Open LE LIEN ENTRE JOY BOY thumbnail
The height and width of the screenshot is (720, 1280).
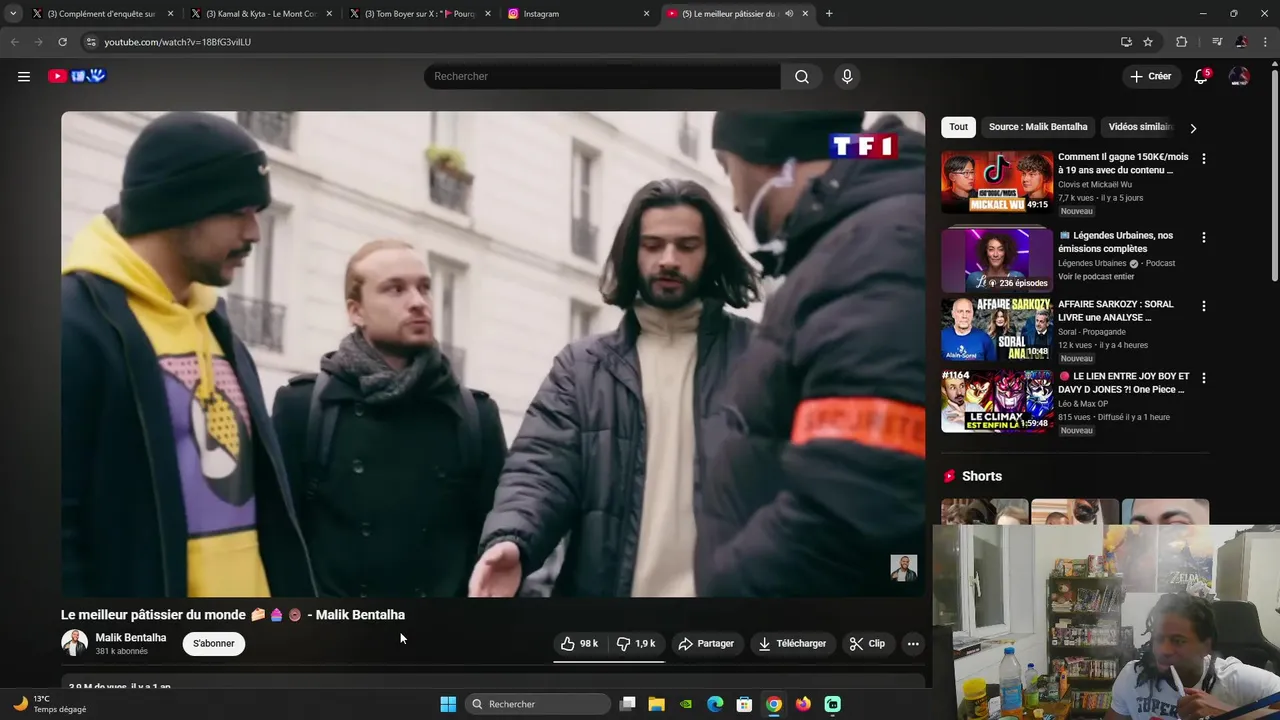point(997,401)
